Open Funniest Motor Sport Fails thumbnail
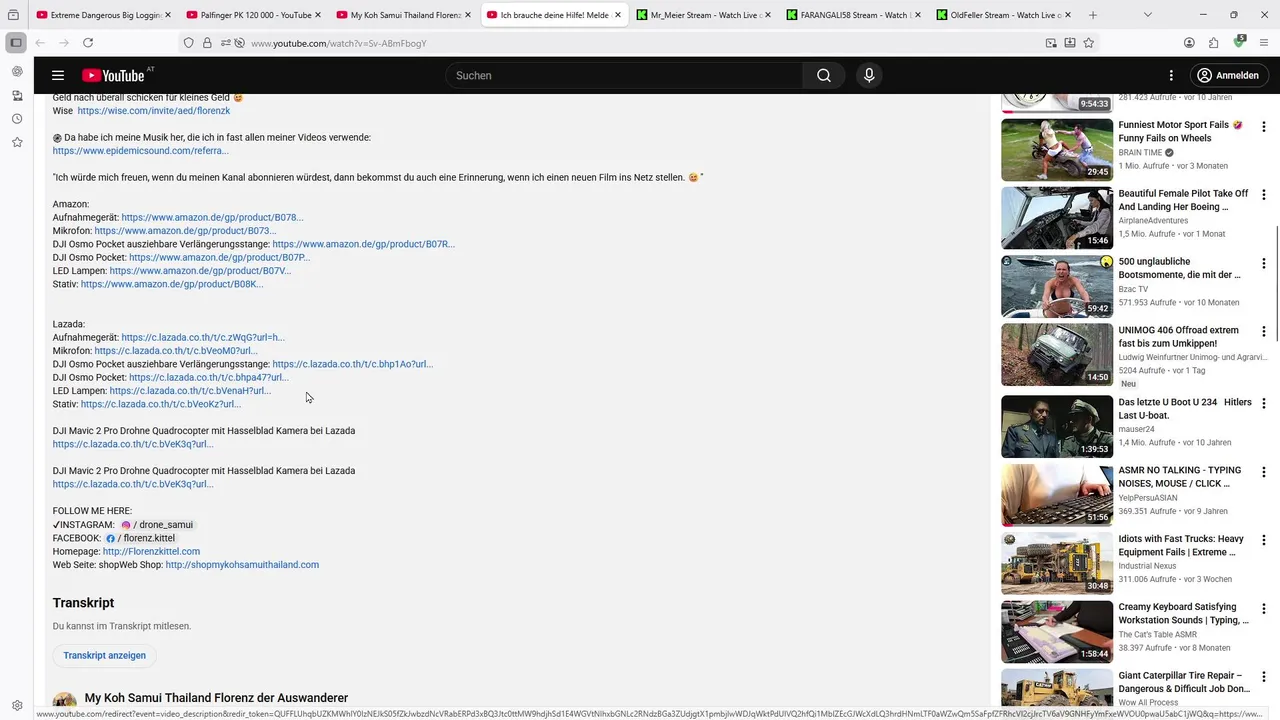Image resolution: width=1280 pixels, height=720 pixels. [x=1057, y=149]
